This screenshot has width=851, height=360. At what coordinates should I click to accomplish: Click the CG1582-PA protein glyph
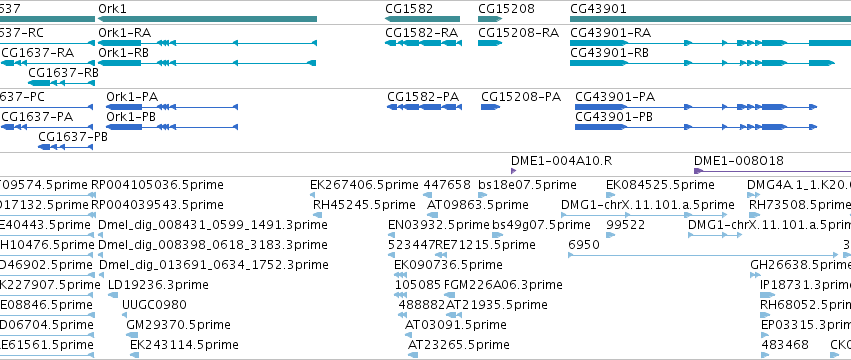click(x=424, y=107)
